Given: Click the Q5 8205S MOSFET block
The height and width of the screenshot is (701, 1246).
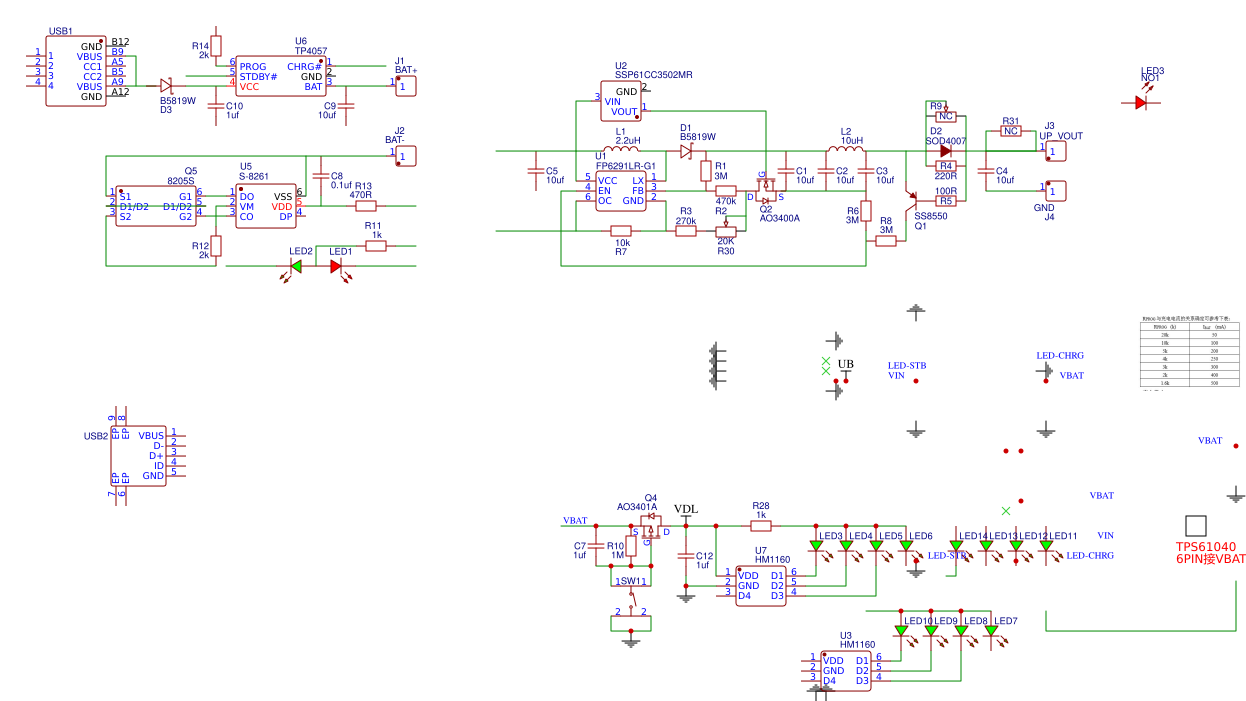Looking at the screenshot, I should point(155,206).
